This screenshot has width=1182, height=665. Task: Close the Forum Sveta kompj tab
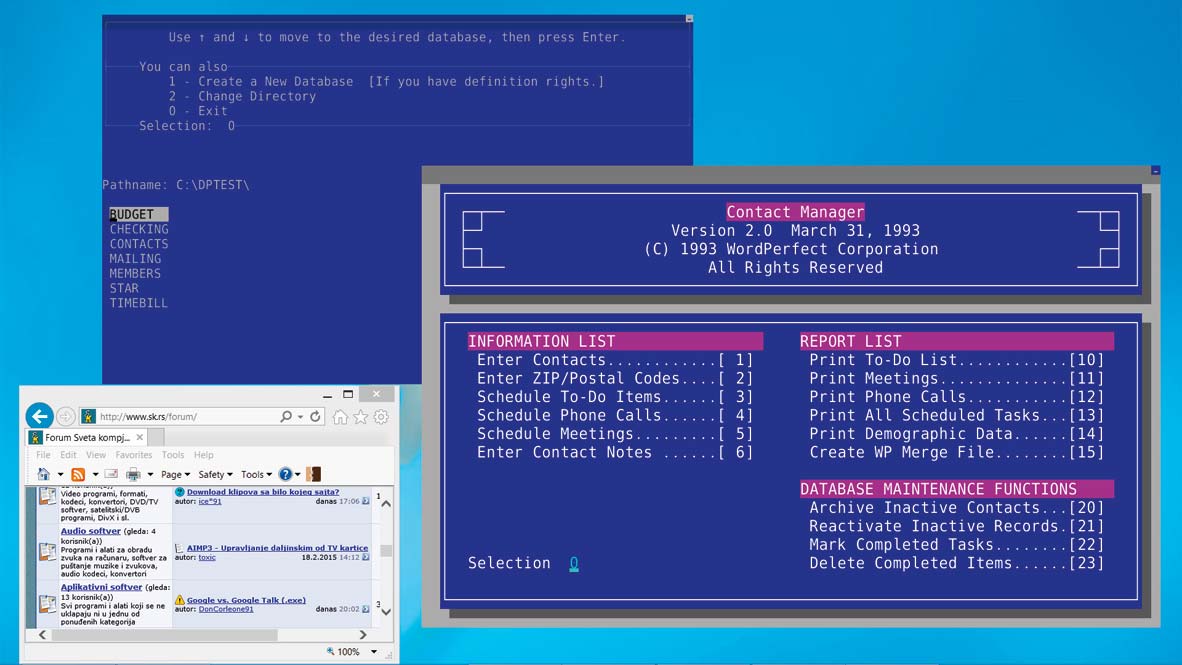[x=139, y=437]
